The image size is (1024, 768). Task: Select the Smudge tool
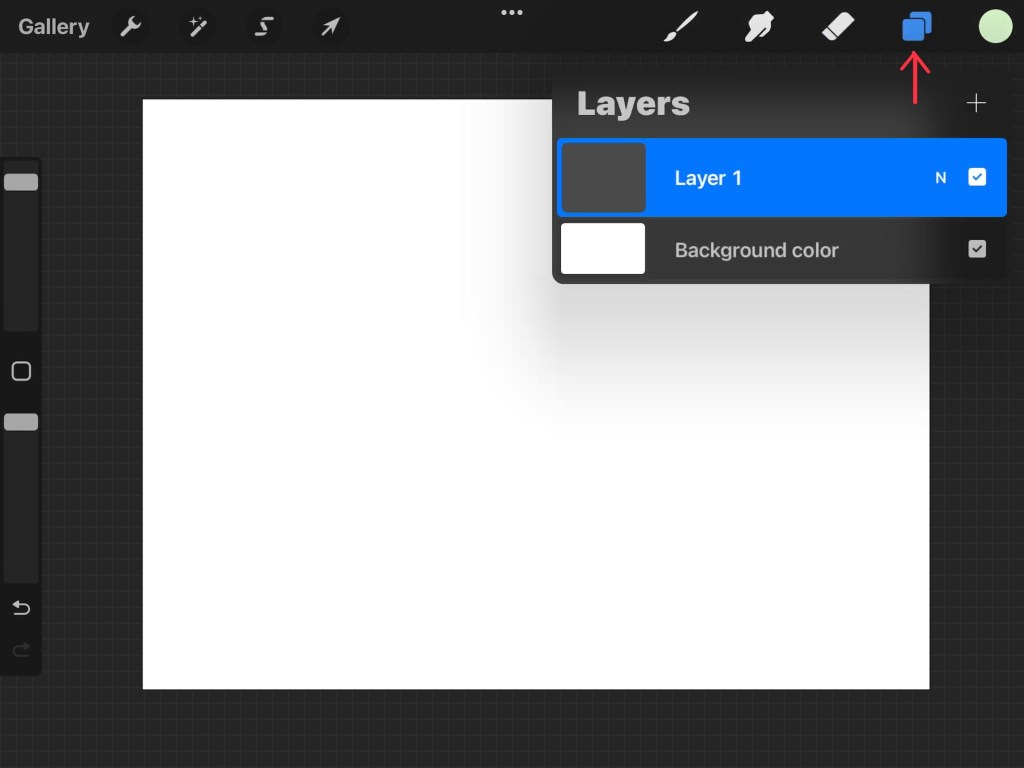tap(760, 27)
